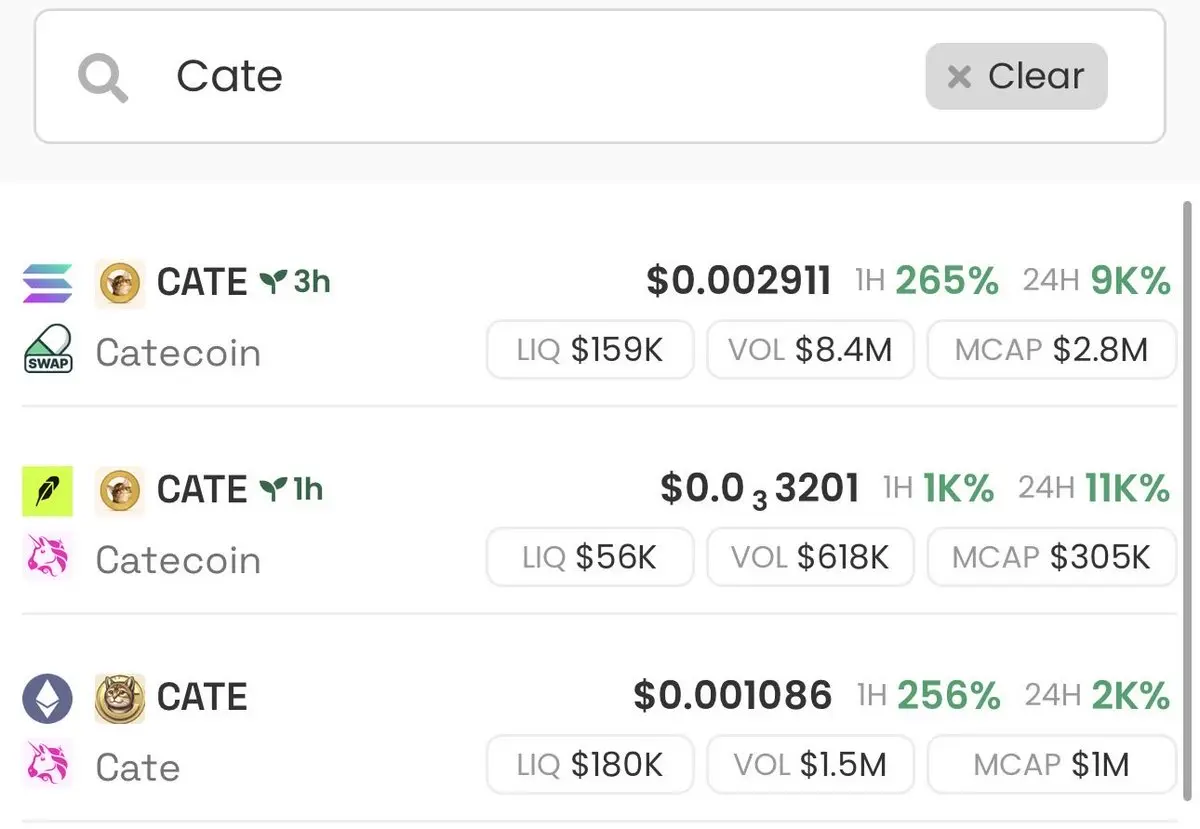Click the Solana chain icon
Viewport: 1200px width, 829px height.
pos(47,283)
